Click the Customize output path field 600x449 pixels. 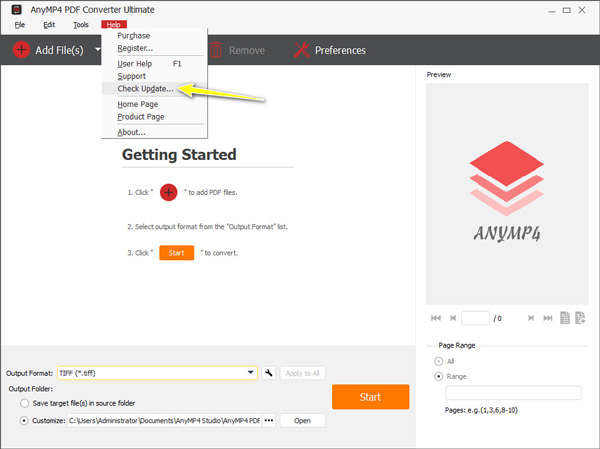164,420
